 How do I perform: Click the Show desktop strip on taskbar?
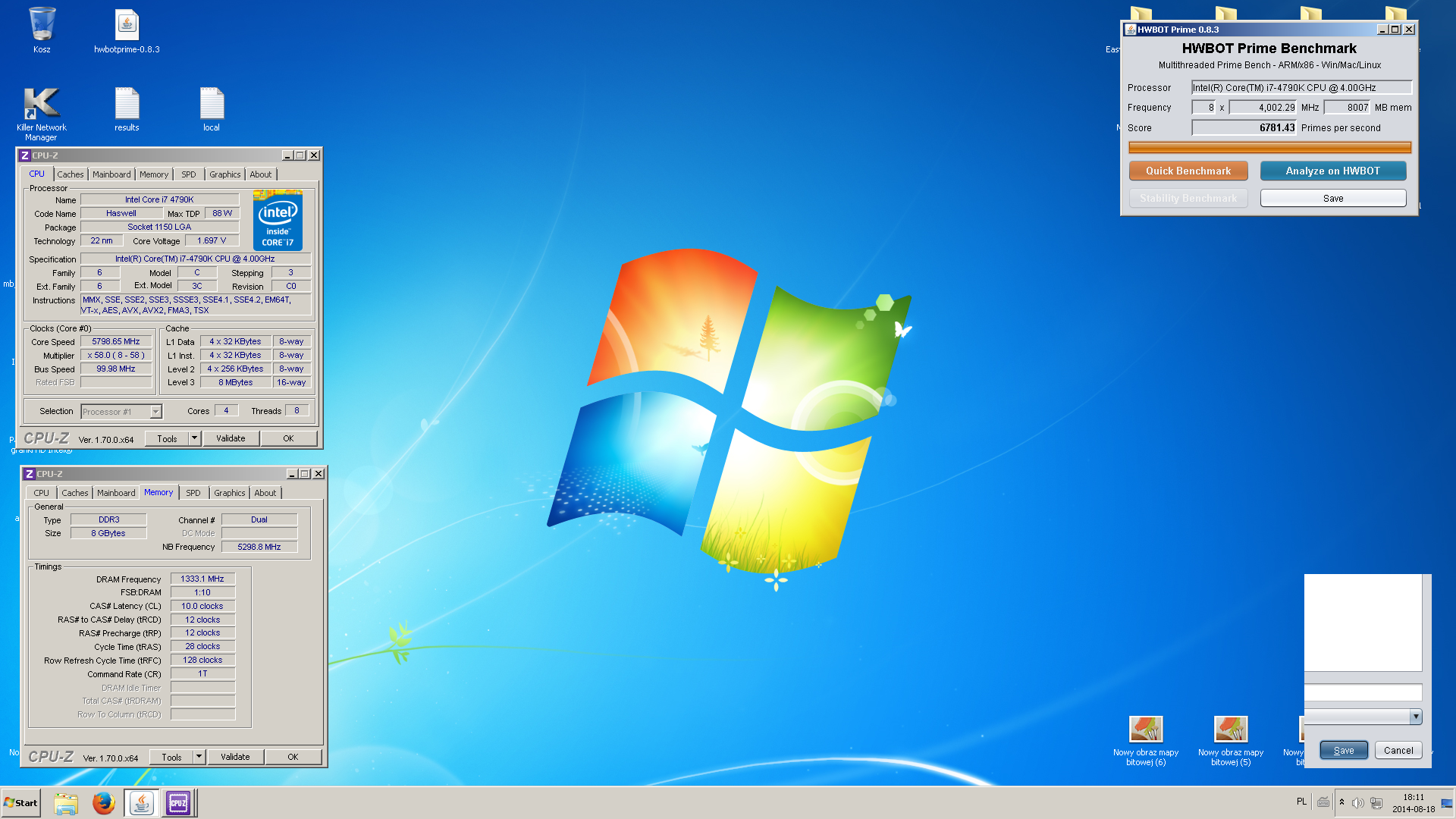tap(1447, 803)
